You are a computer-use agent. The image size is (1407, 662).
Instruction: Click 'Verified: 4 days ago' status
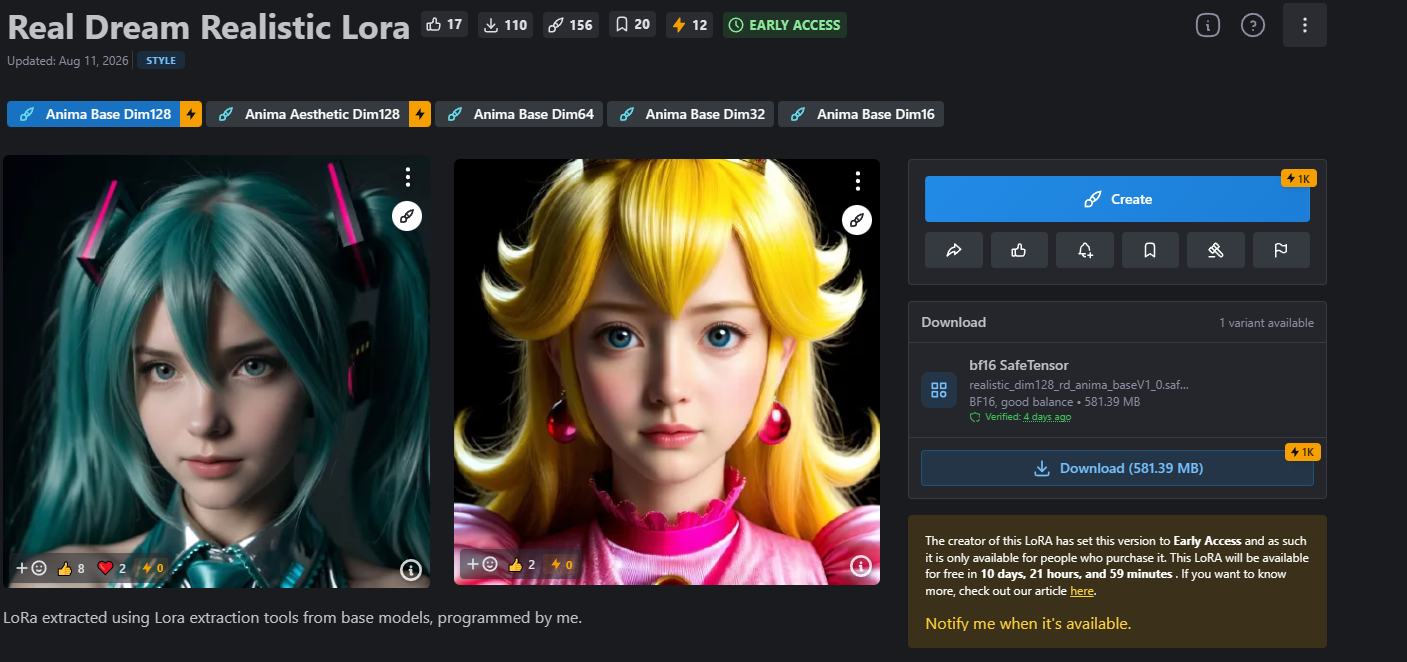coord(1021,417)
